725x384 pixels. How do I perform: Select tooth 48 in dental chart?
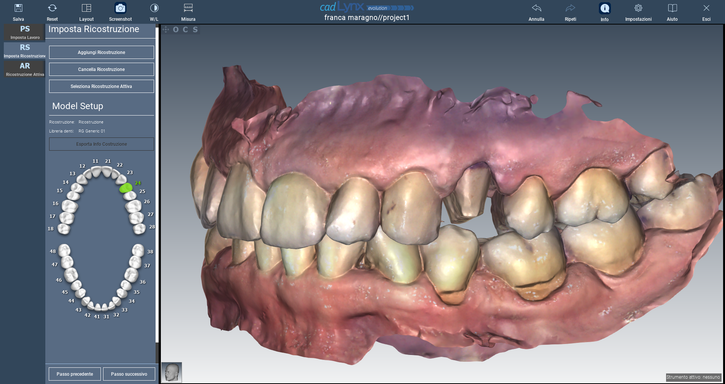coord(64,250)
